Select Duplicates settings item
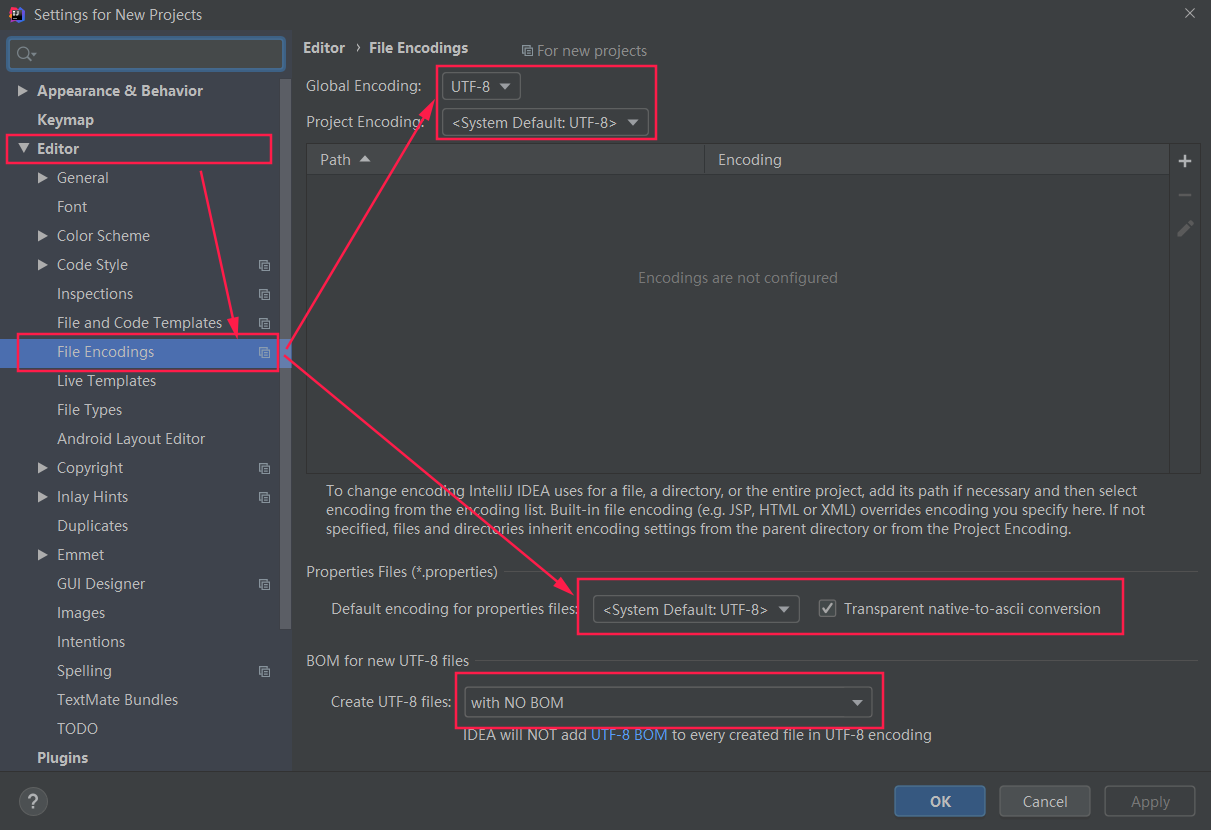 (92, 526)
